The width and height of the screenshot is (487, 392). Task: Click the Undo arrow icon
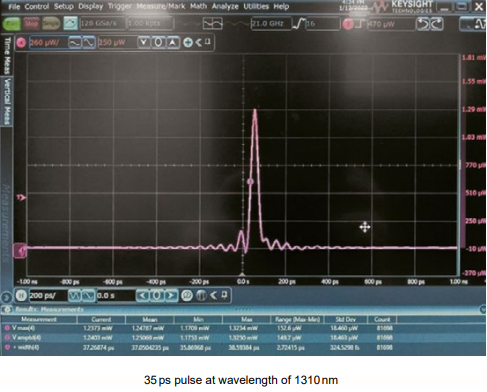tap(423, 24)
